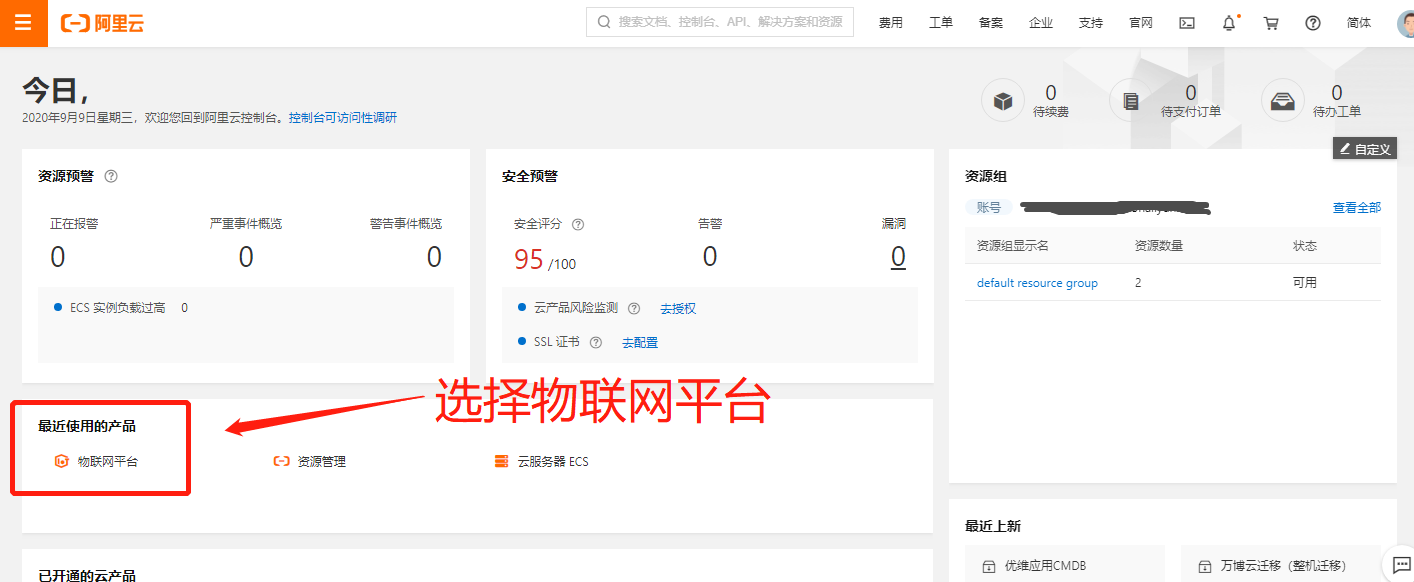Click the help icon beside 资源预警

pos(111,176)
